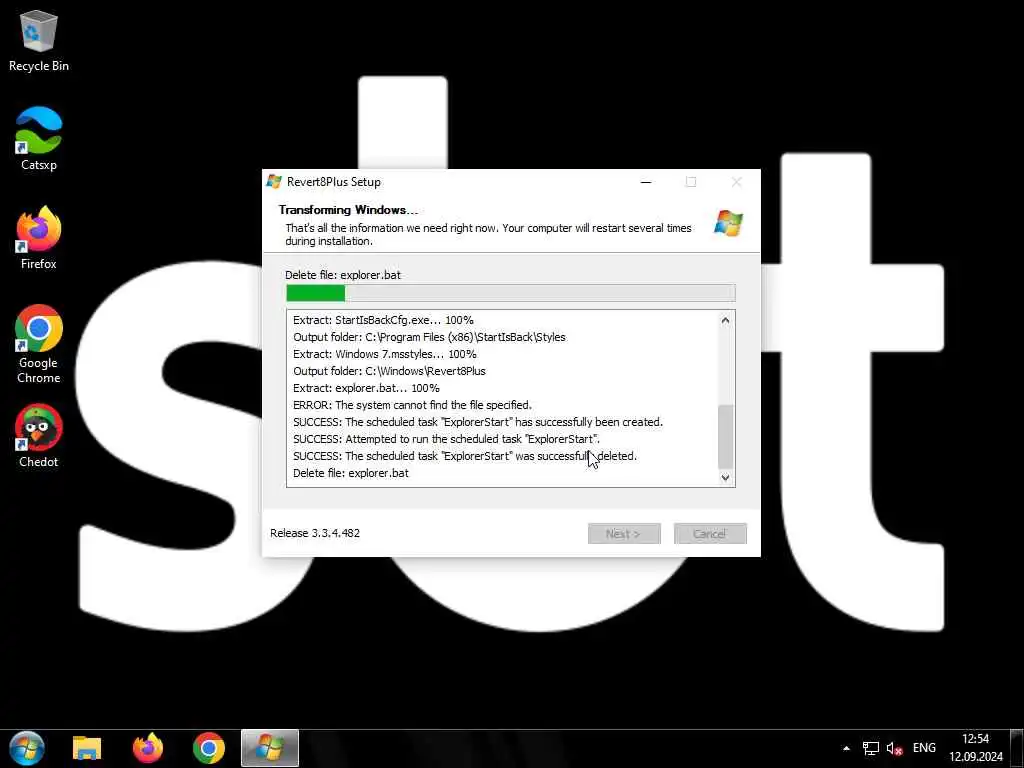The image size is (1024, 768).
Task: Launch Firefox from the taskbar
Action: click(x=148, y=748)
